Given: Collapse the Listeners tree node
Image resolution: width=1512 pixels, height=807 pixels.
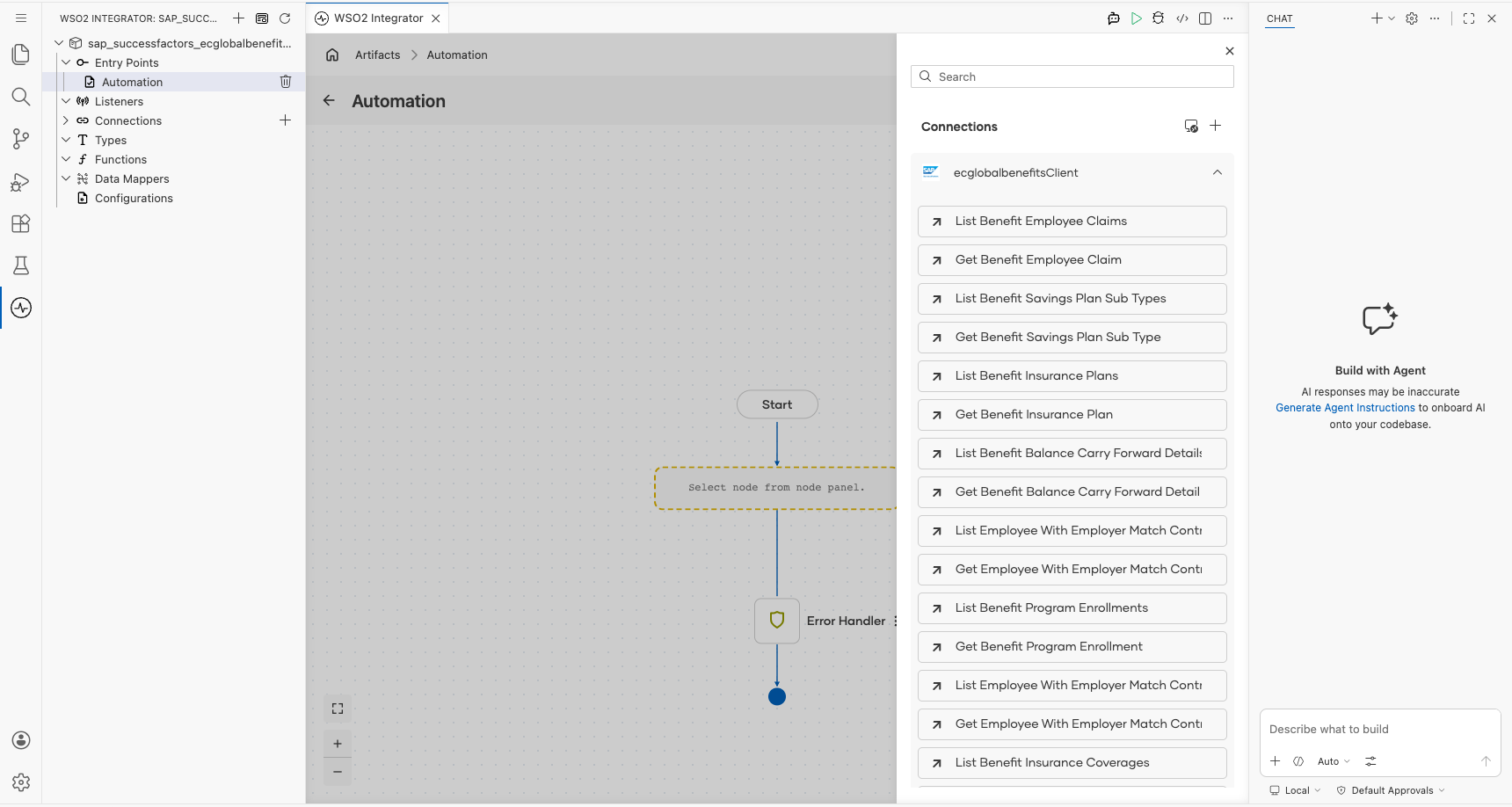Looking at the screenshot, I should [x=66, y=101].
